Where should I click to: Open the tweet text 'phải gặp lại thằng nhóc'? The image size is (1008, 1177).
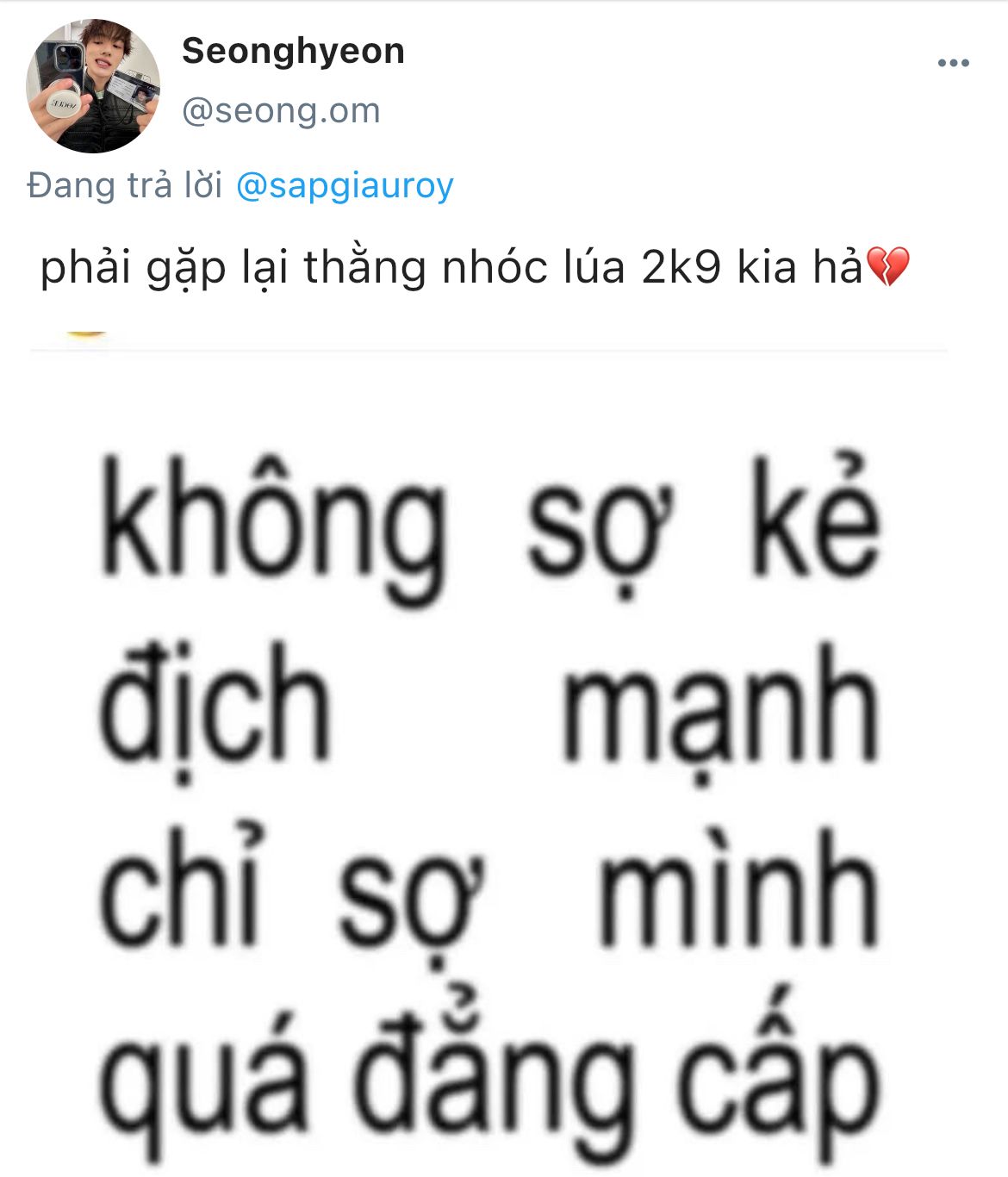pyautogui.click(x=294, y=268)
